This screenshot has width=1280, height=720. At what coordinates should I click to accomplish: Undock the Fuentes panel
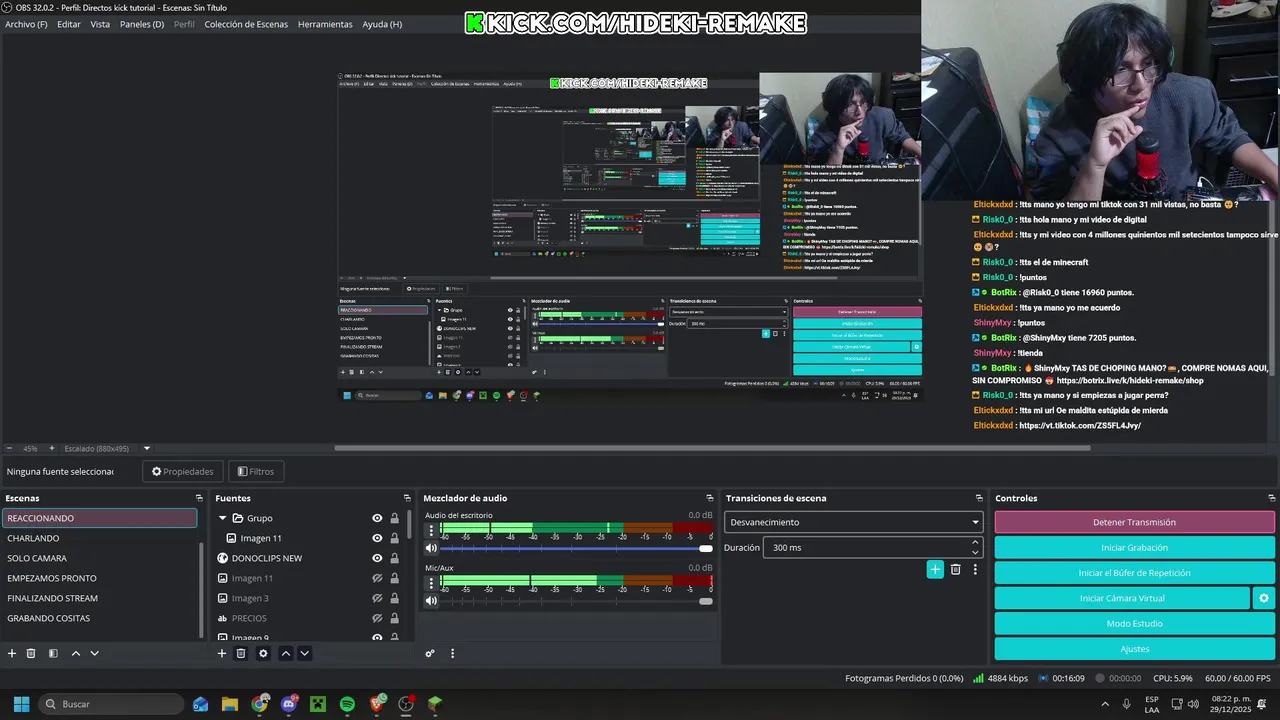coord(407,498)
